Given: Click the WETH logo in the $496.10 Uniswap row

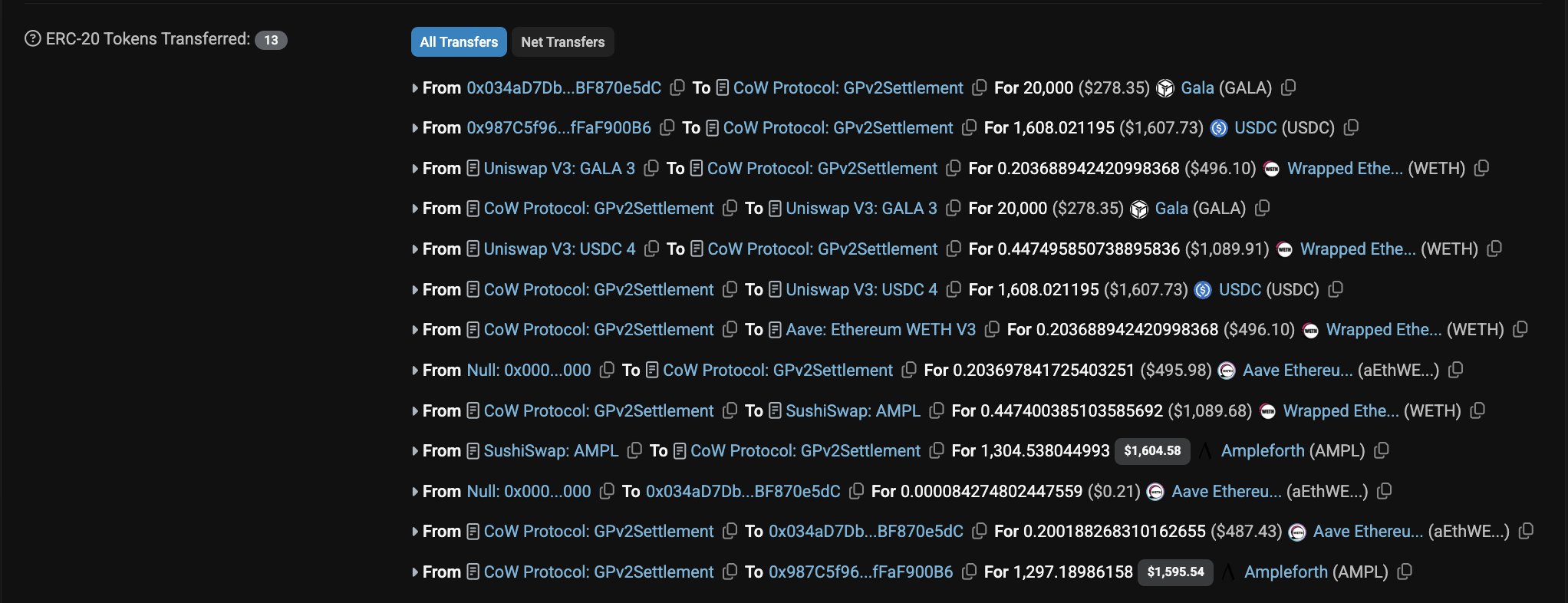Looking at the screenshot, I should 1272,169.
